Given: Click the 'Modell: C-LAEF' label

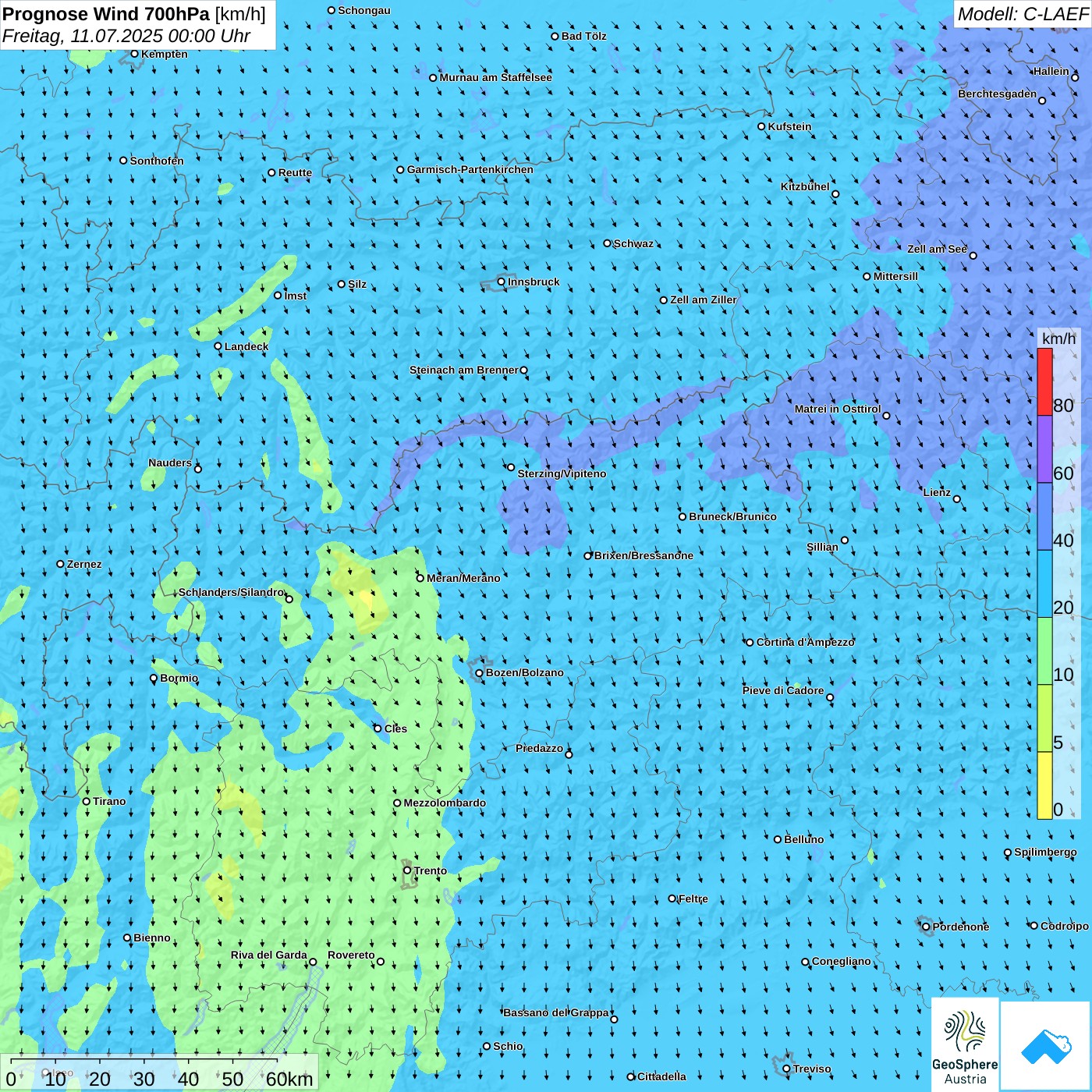Looking at the screenshot, I should tap(1023, 14).
